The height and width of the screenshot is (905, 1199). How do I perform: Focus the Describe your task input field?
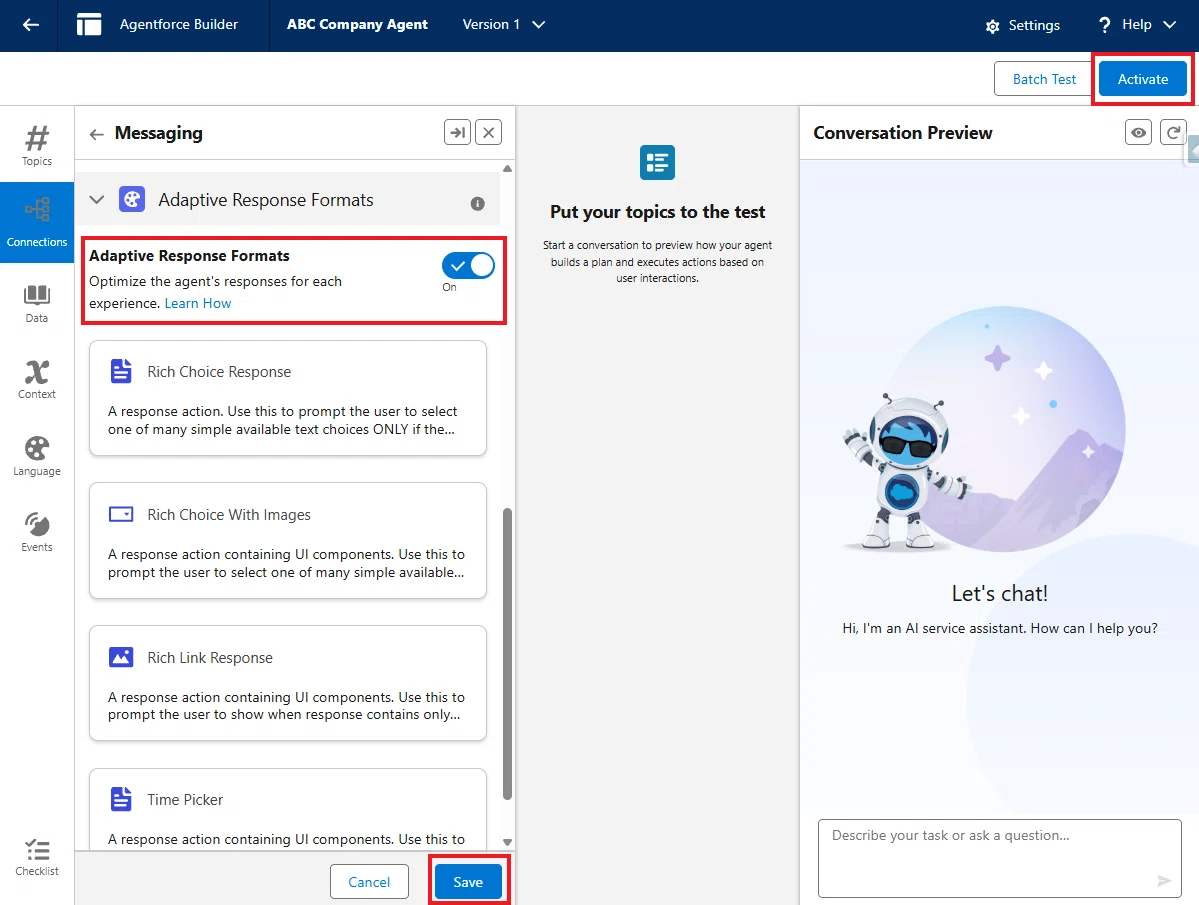[x=999, y=858]
